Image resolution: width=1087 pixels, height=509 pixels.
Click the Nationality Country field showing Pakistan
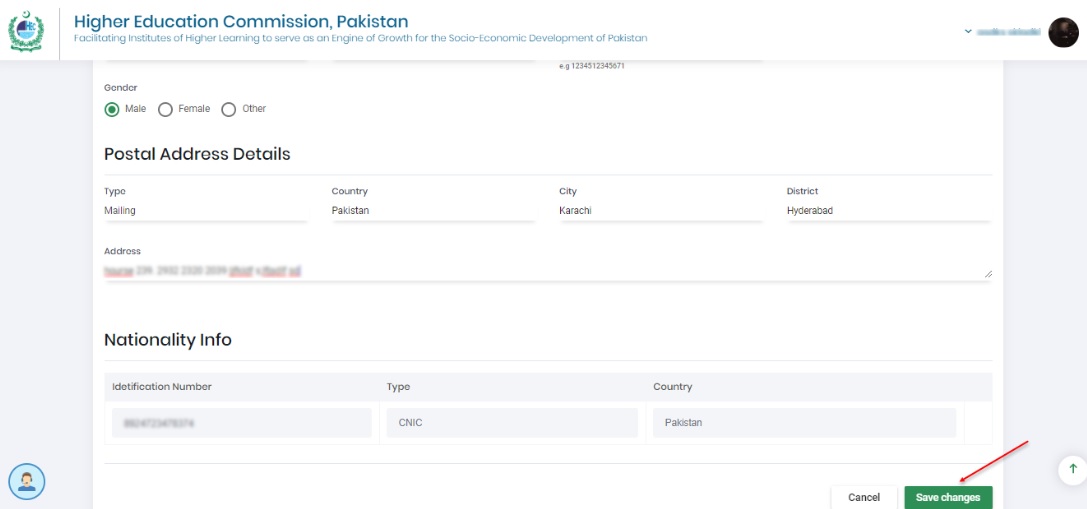804,423
